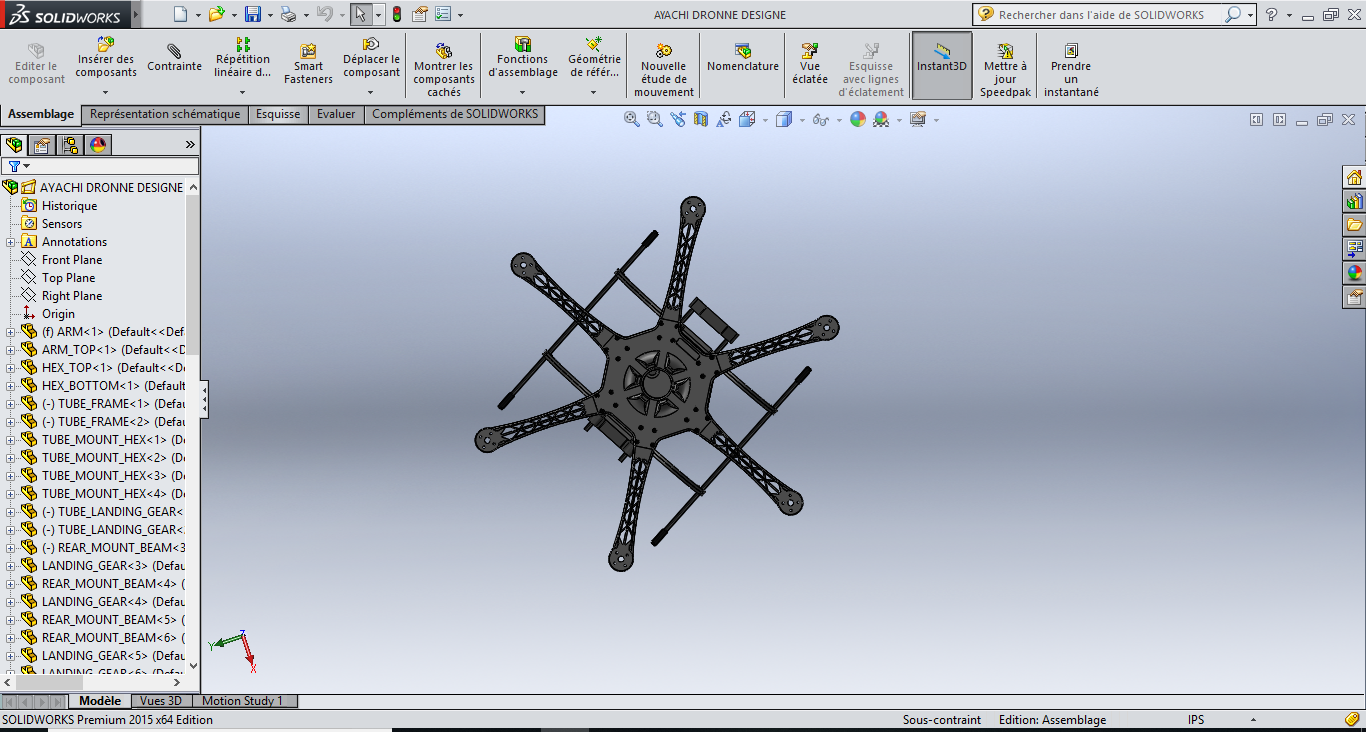Expand the panel tabs with double chevron

[x=190, y=145]
